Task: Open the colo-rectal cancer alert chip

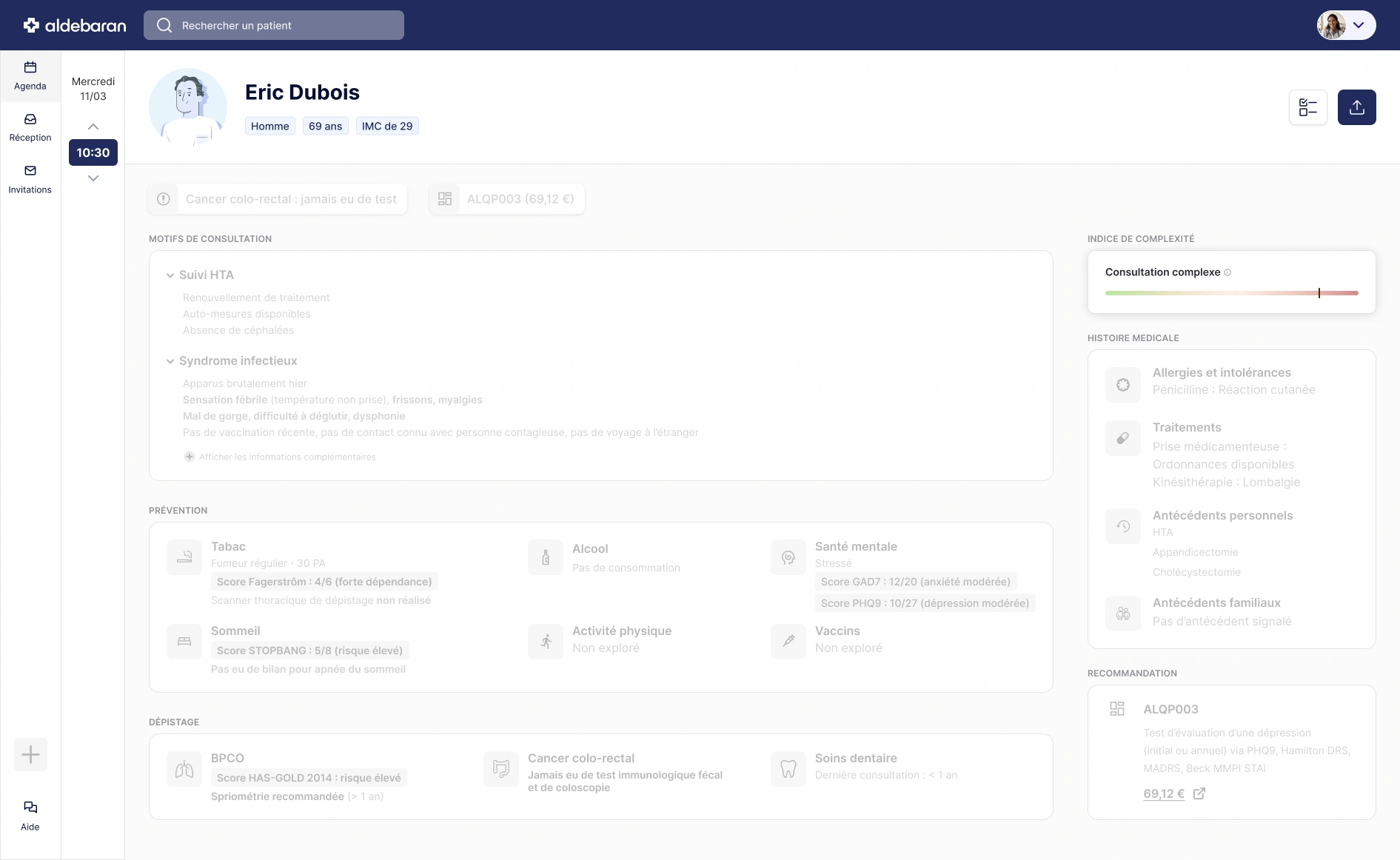Action: 278,199
